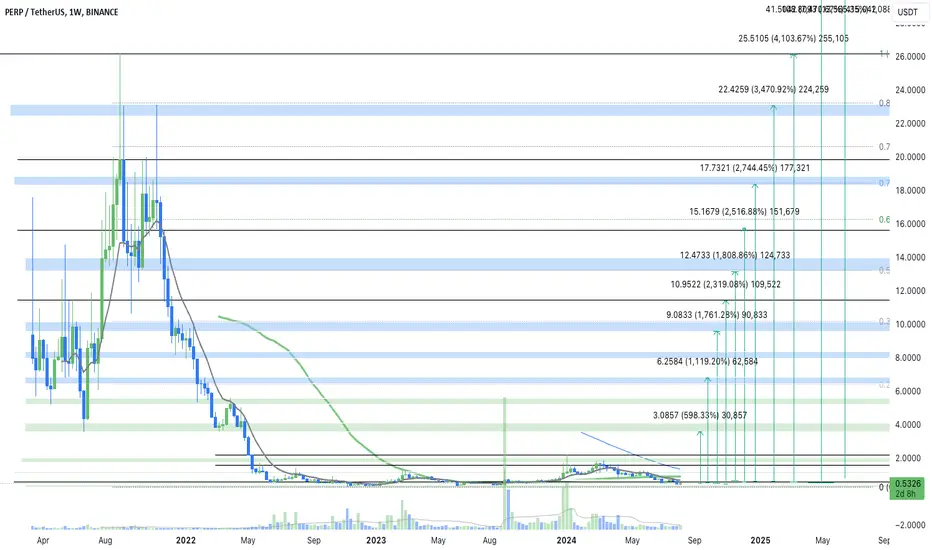Click the tall green candle wick near 26

[x=120, y=107]
